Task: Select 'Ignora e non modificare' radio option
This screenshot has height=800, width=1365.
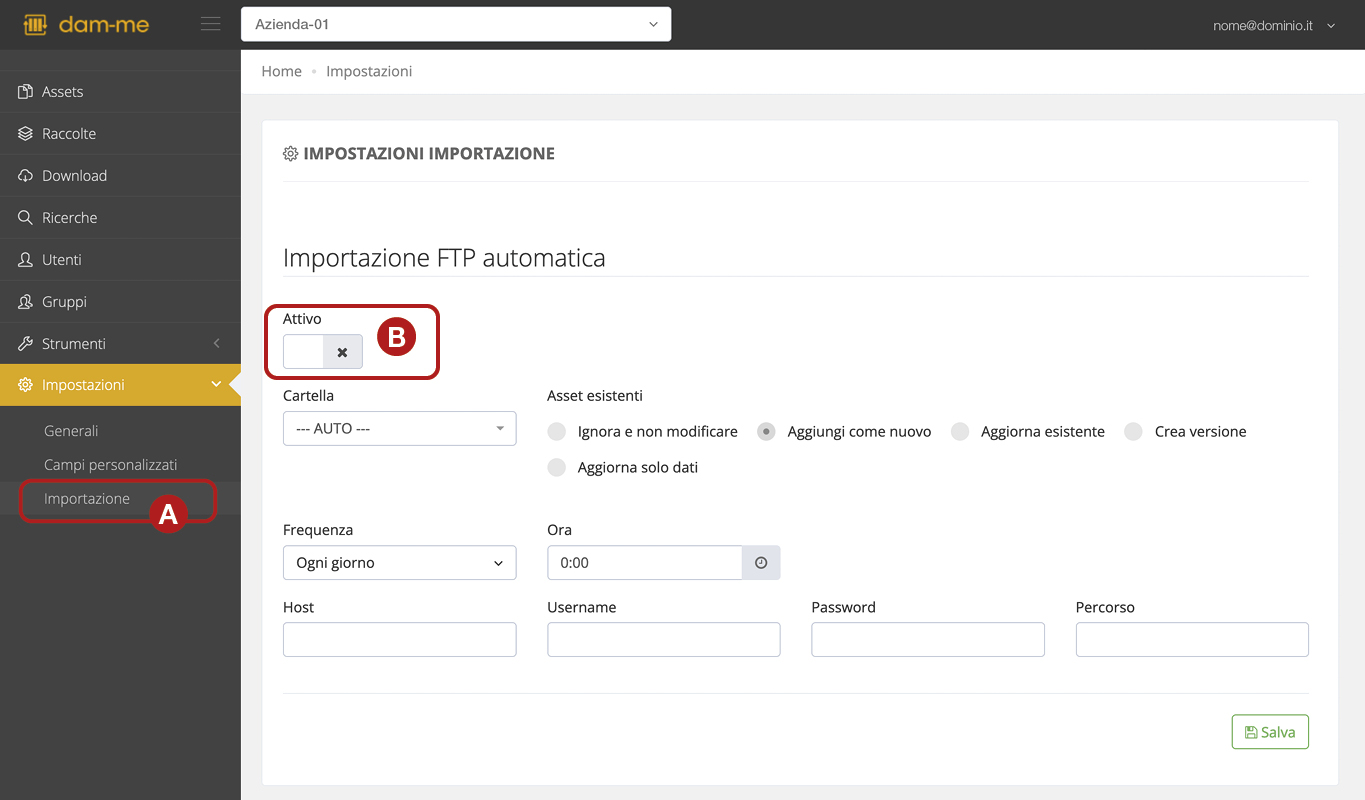Action: (x=557, y=432)
